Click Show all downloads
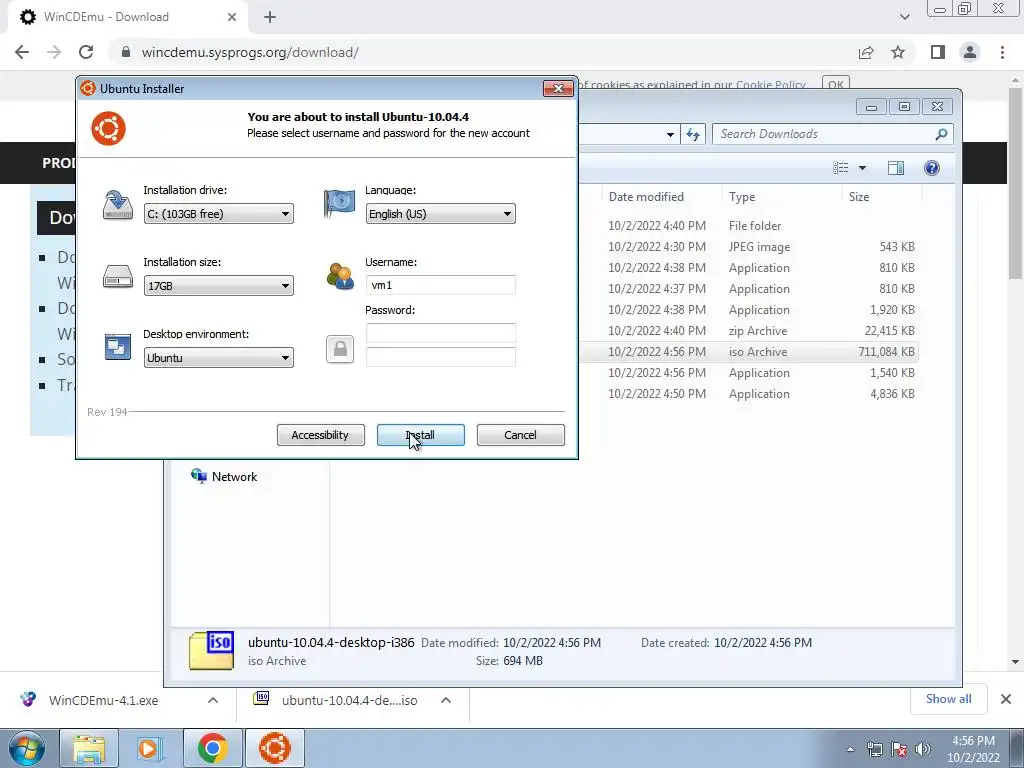 (x=948, y=699)
